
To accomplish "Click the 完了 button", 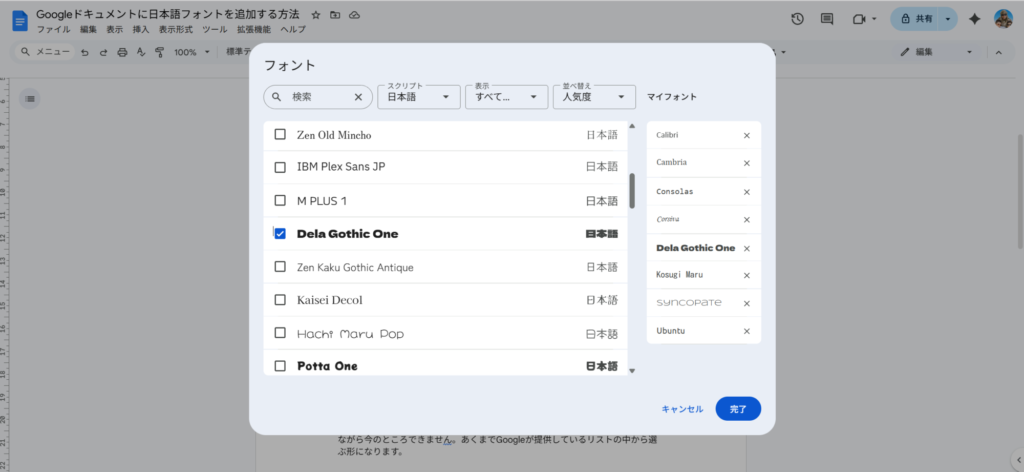I will 738,409.
